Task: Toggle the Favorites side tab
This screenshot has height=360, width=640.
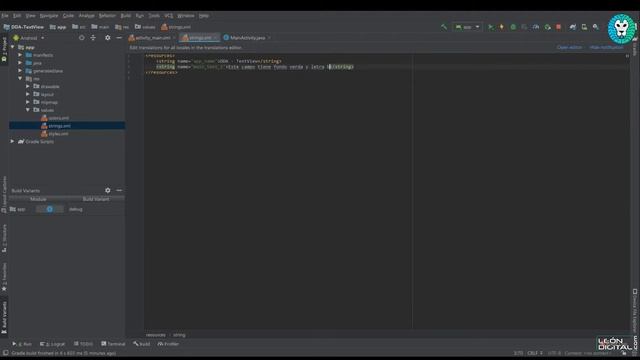Action: [4, 277]
